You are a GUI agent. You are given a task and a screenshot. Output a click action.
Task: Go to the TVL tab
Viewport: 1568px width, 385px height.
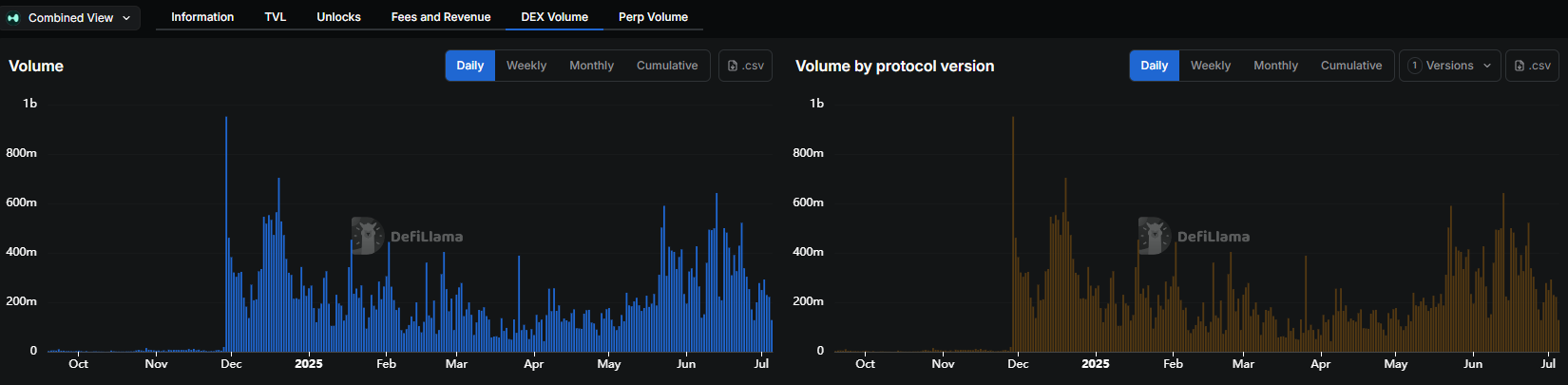click(276, 17)
